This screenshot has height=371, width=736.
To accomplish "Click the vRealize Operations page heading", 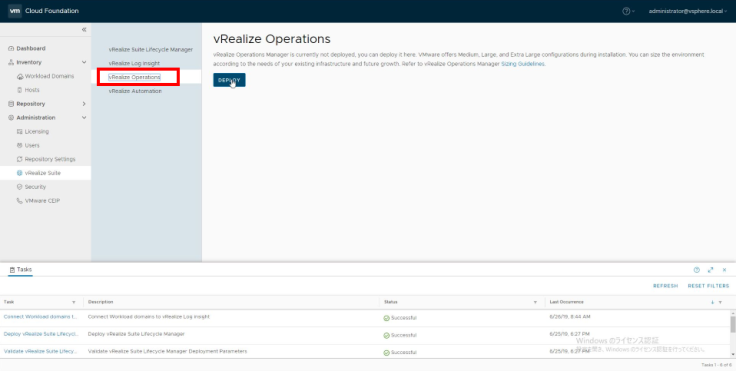I will (272, 39).
